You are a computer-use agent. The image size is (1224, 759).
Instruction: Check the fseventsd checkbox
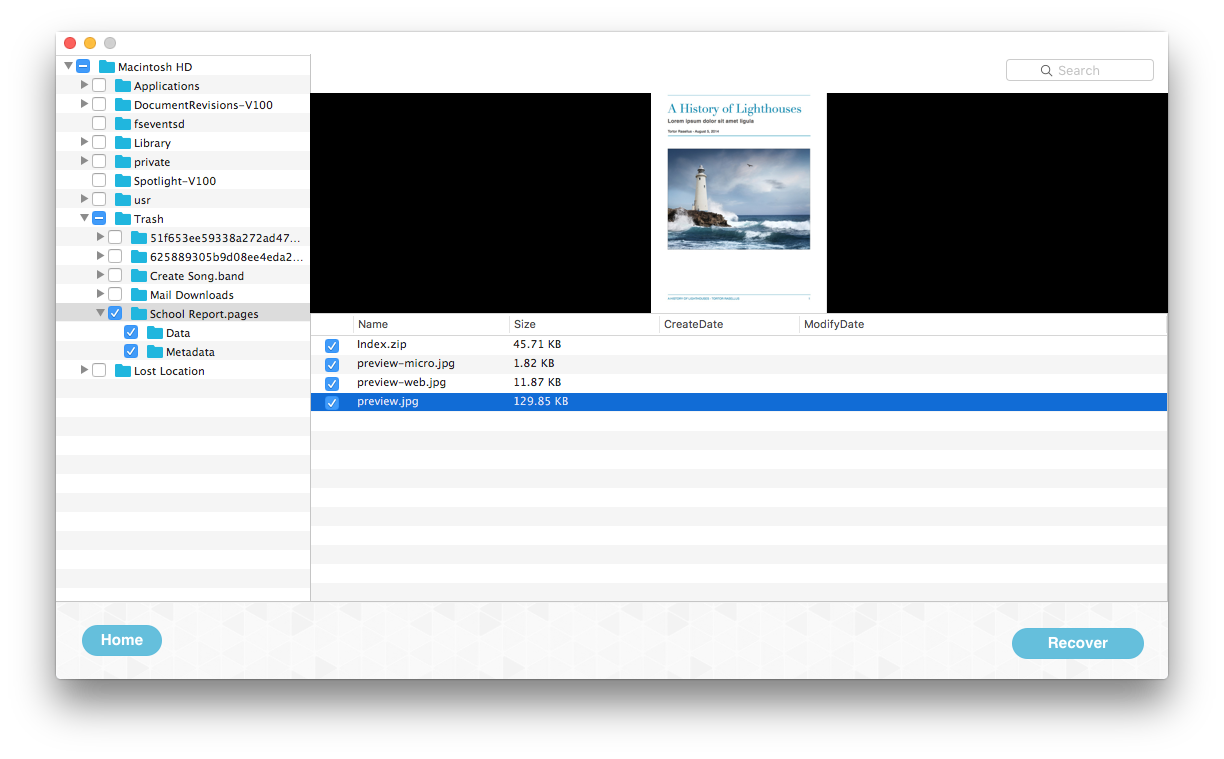point(99,124)
